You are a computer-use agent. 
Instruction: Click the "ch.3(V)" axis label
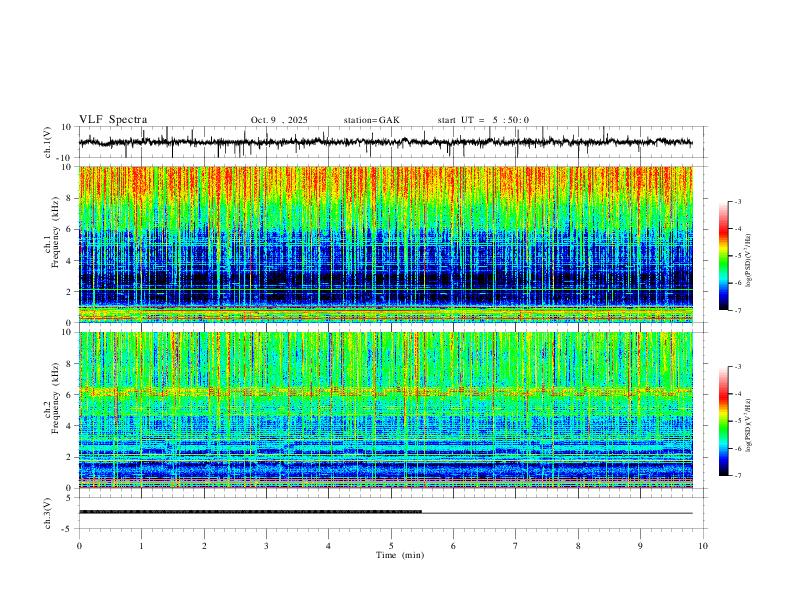pyautogui.click(x=48, y=513)
